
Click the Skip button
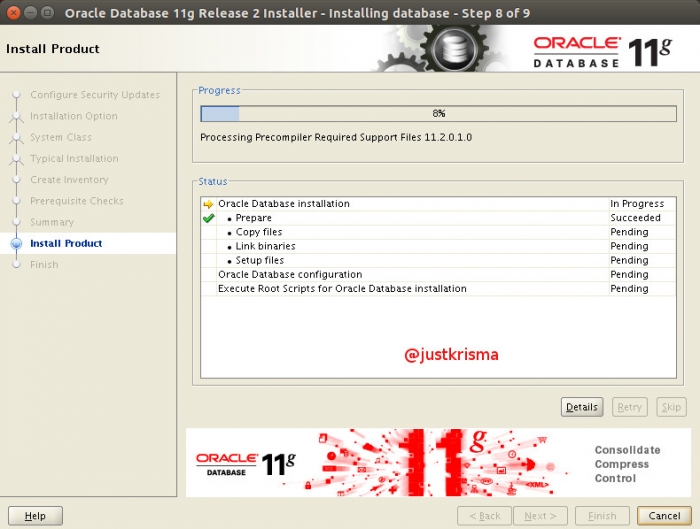671,407
